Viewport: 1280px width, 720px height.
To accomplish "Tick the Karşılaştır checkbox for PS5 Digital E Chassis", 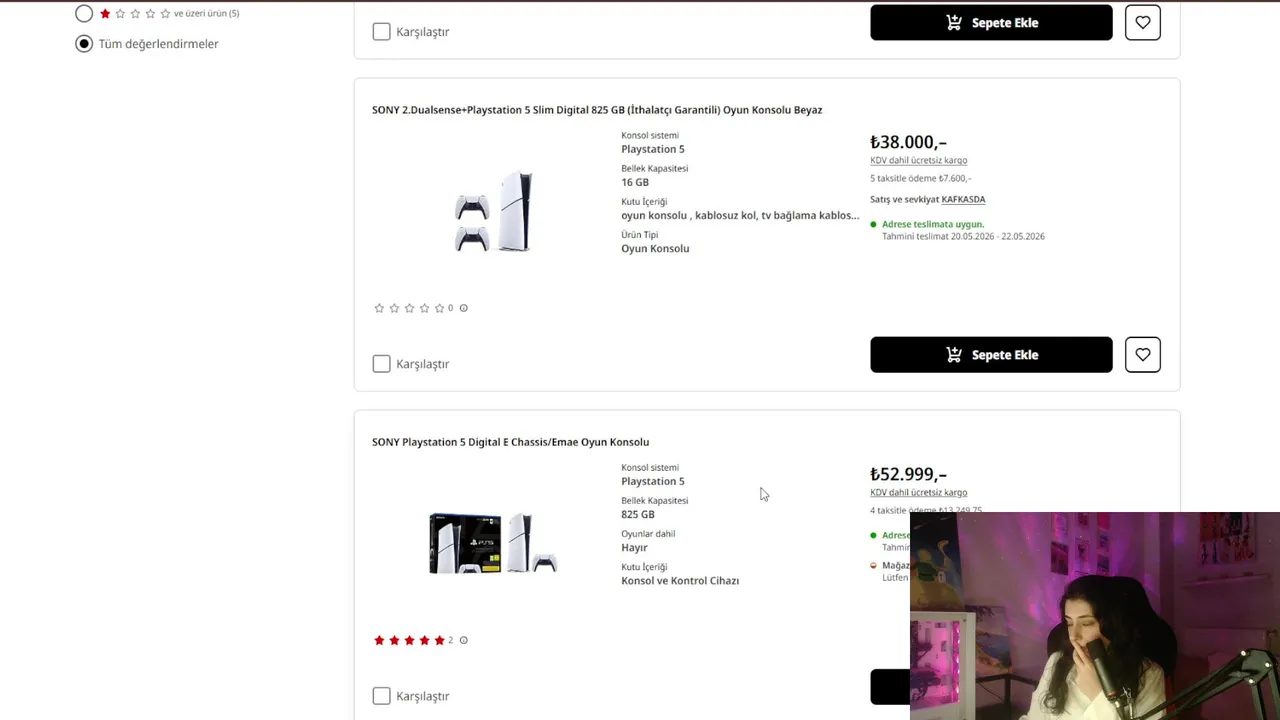I will coord(381,696).
